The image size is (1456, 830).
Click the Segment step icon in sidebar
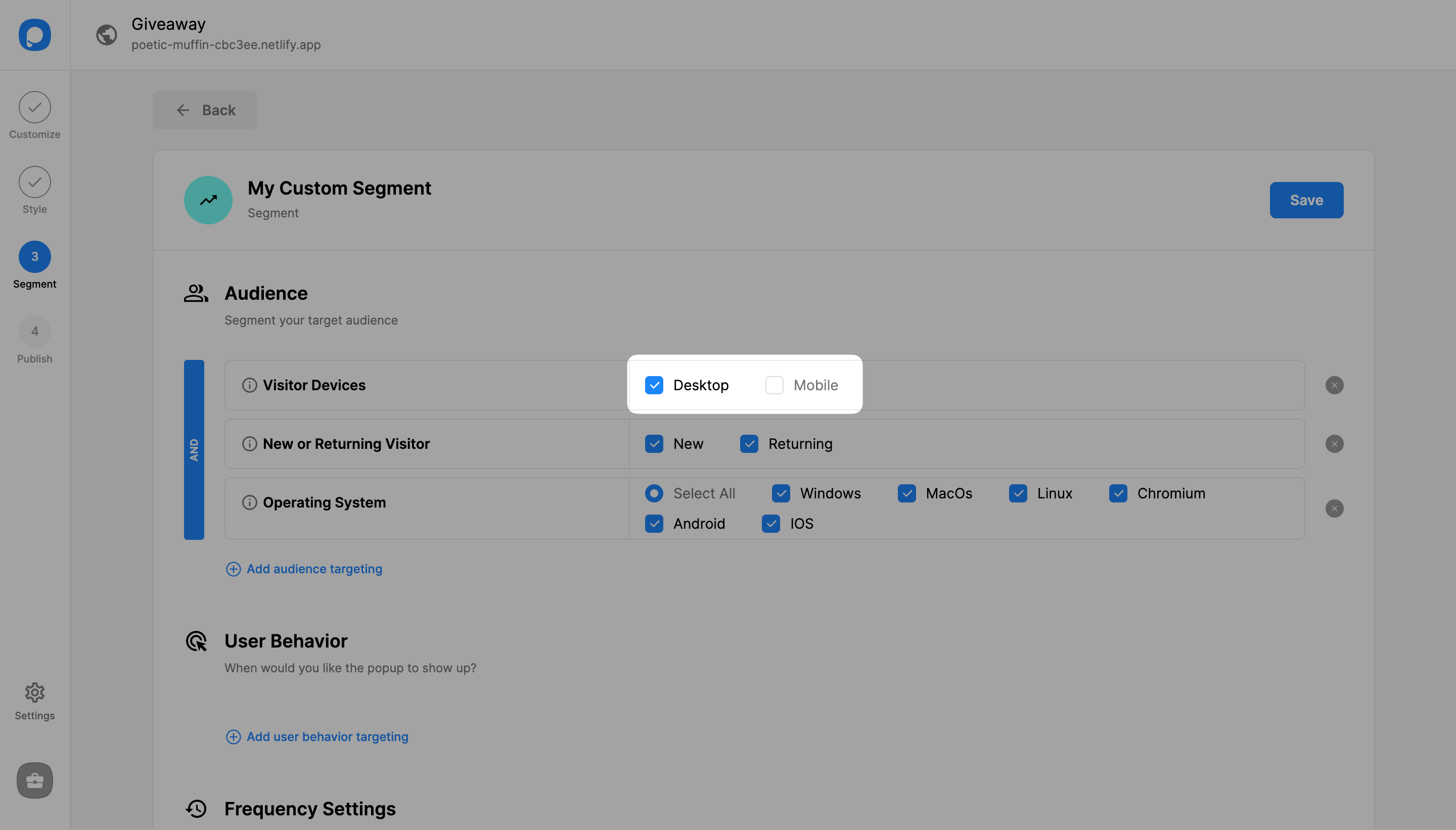coord(35,257)
